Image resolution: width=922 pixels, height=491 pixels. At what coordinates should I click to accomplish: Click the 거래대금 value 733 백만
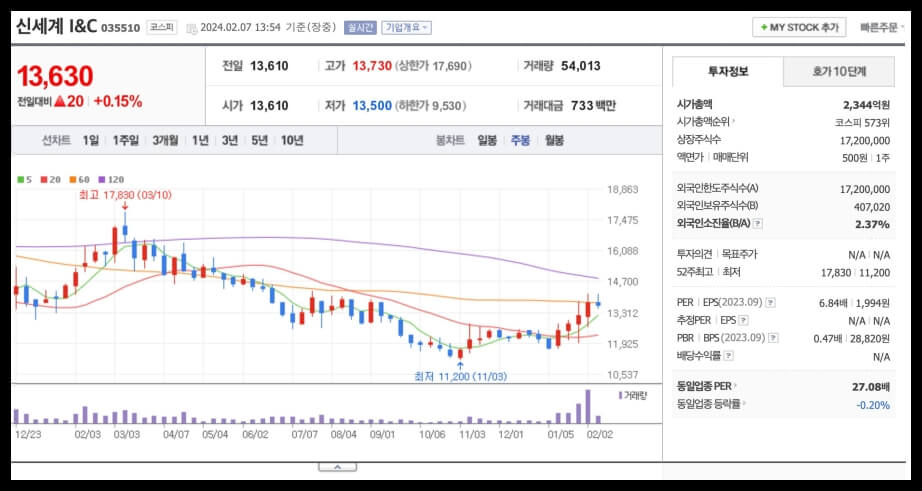coord(593,106)
